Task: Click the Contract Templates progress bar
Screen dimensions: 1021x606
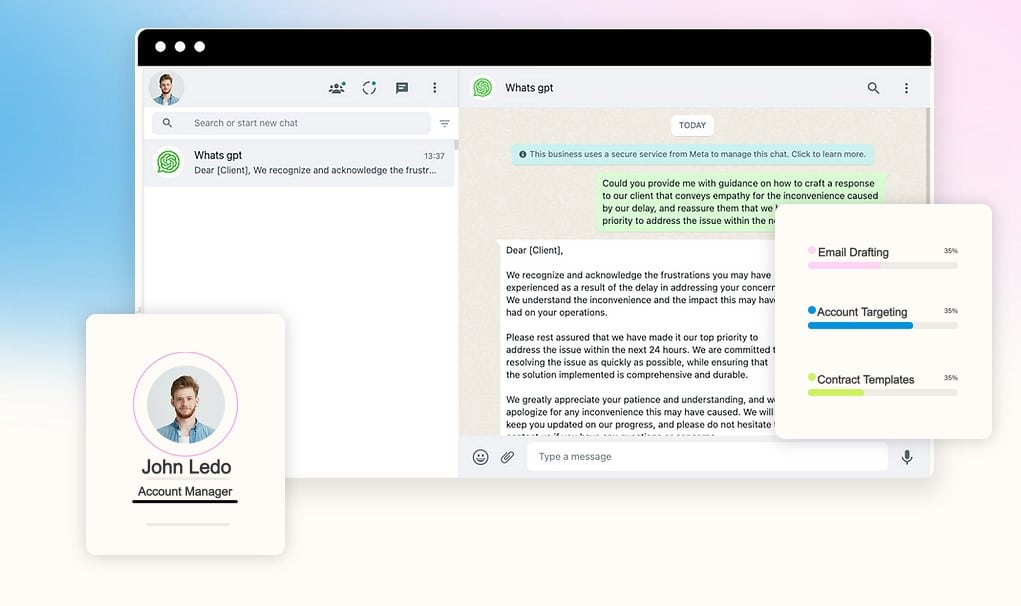Action: point(882,393)
